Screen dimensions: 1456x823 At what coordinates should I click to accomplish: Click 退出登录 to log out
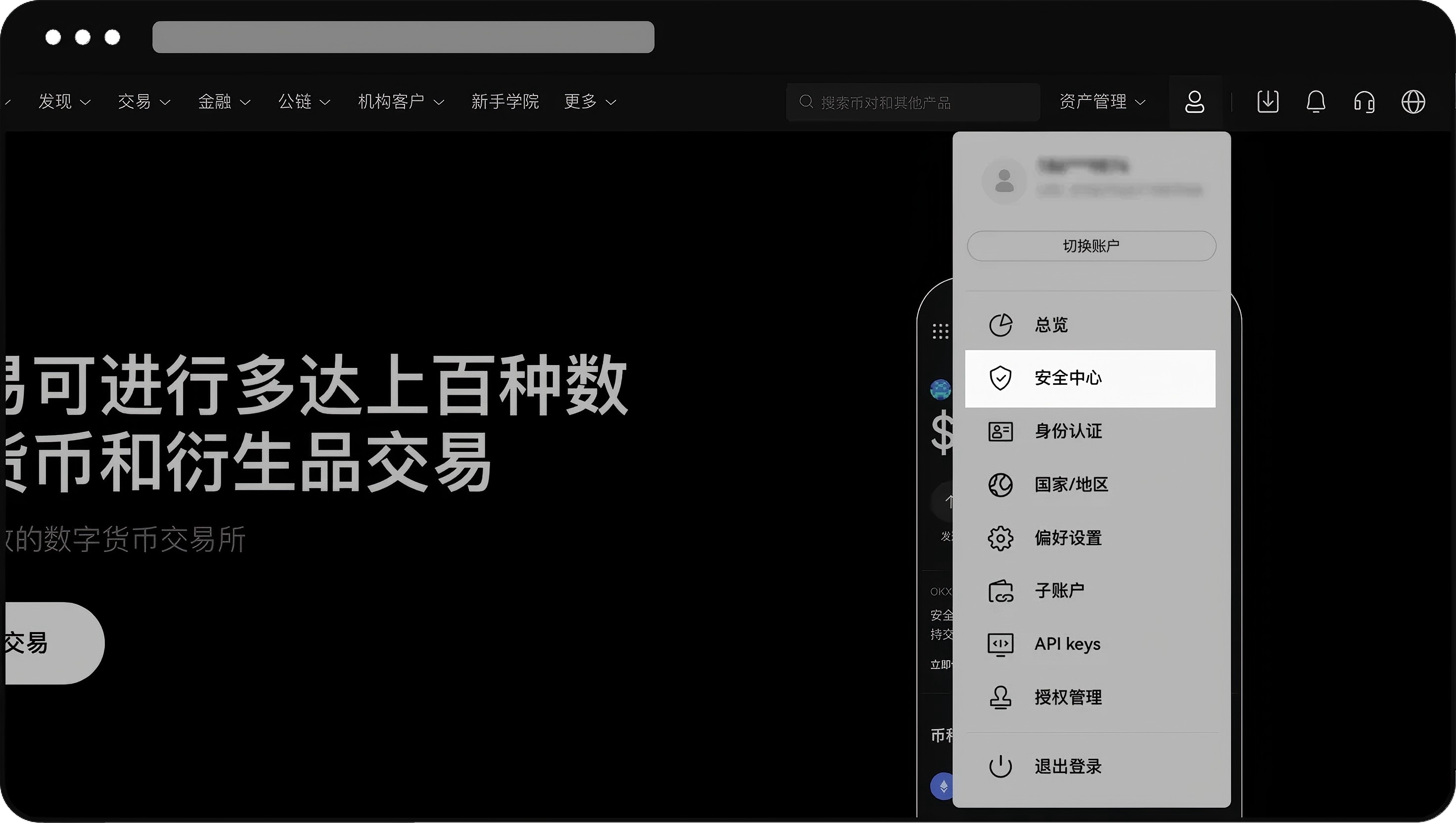(x=1068, y=767)
